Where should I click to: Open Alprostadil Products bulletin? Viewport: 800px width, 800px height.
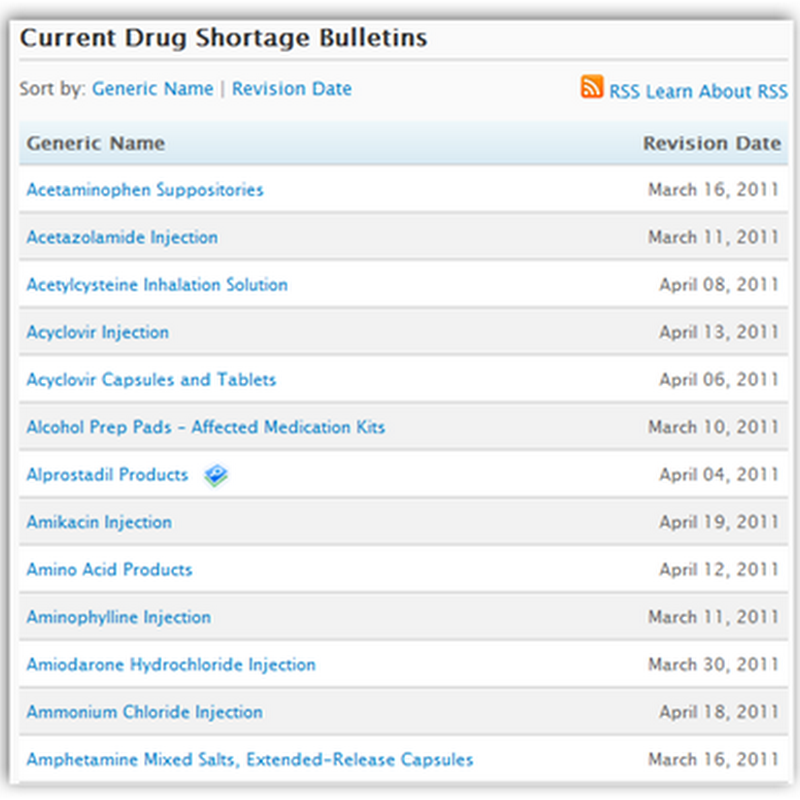pyautogui.click(x=107, y=475)
